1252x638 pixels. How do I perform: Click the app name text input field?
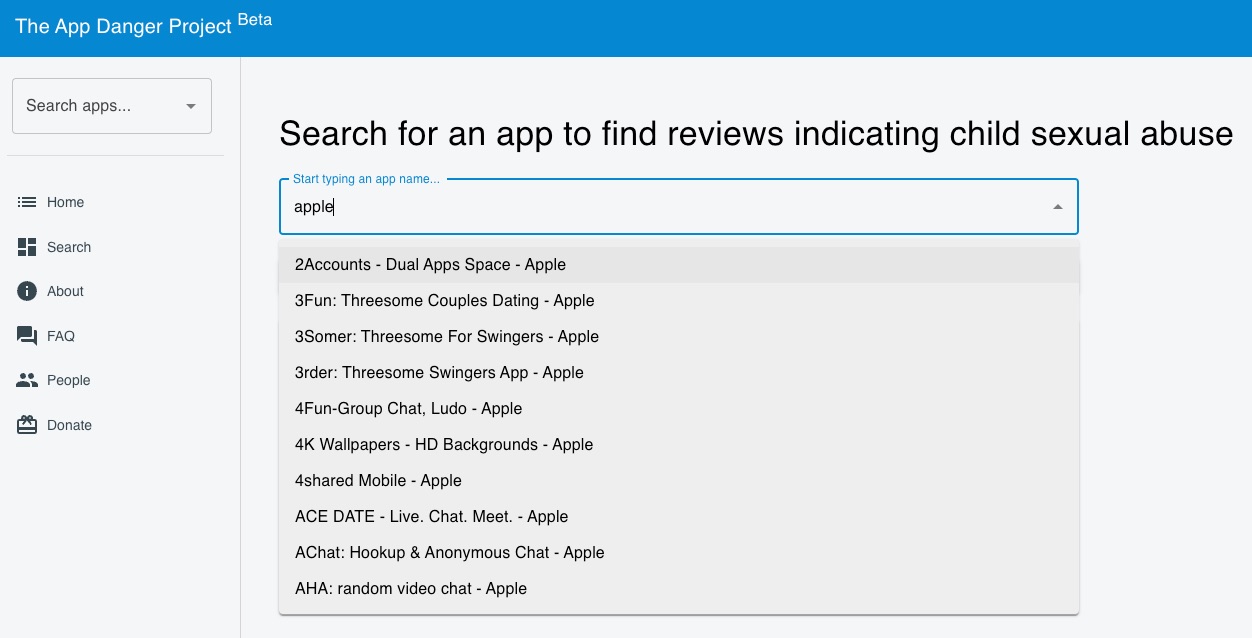point(660,207)
